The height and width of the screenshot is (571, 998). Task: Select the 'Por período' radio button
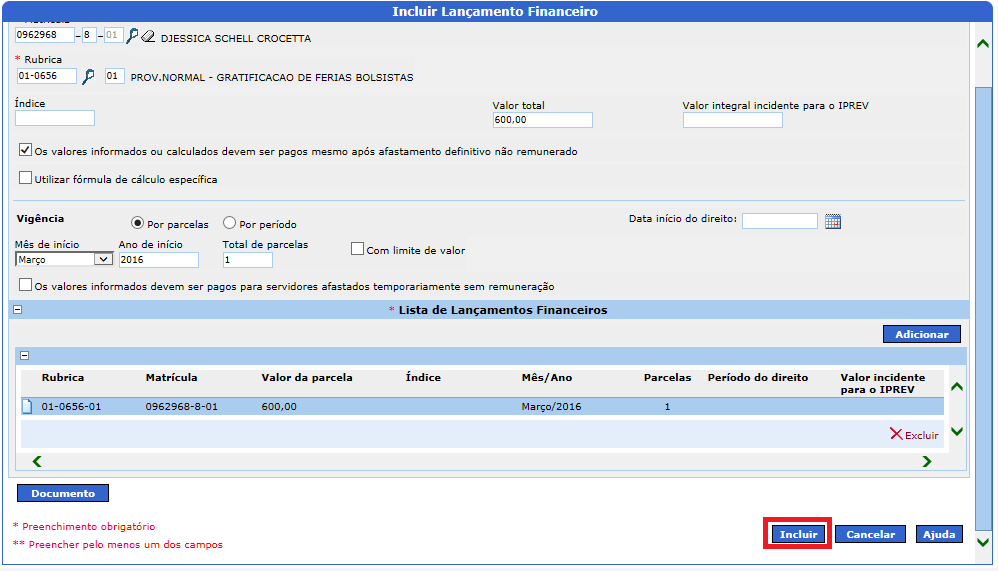tap(229, 224)
